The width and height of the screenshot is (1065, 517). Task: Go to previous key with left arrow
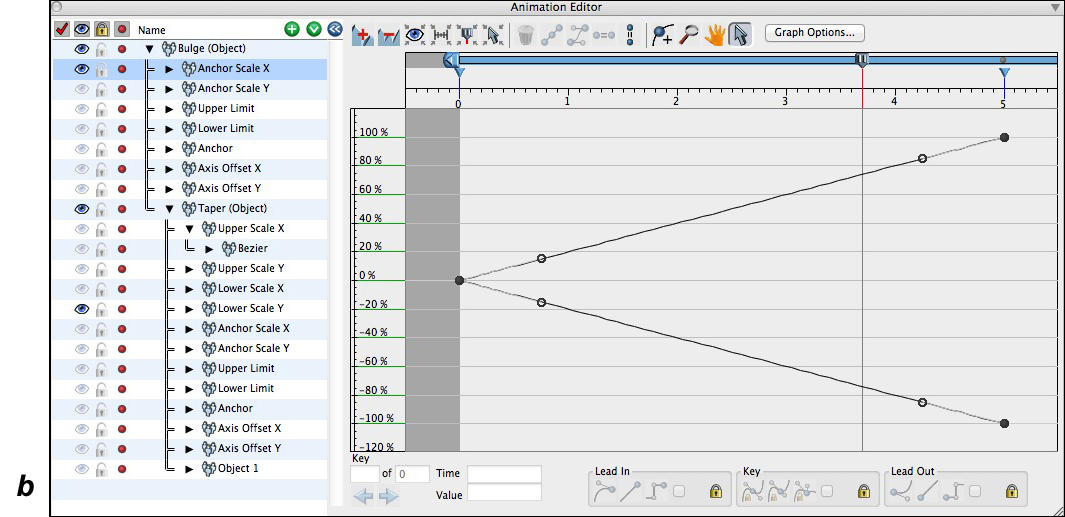[363, 497]
